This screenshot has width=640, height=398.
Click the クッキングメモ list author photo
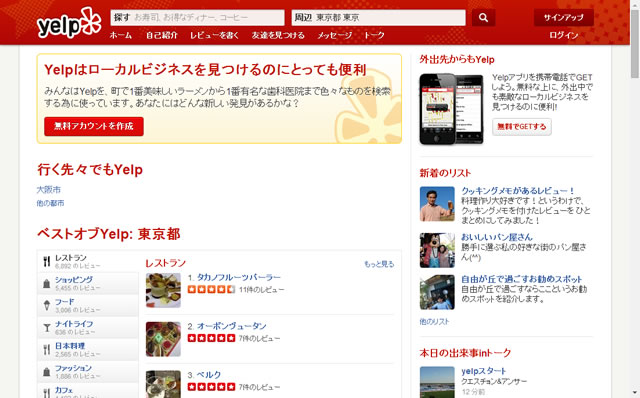click(x=437, y=204)
